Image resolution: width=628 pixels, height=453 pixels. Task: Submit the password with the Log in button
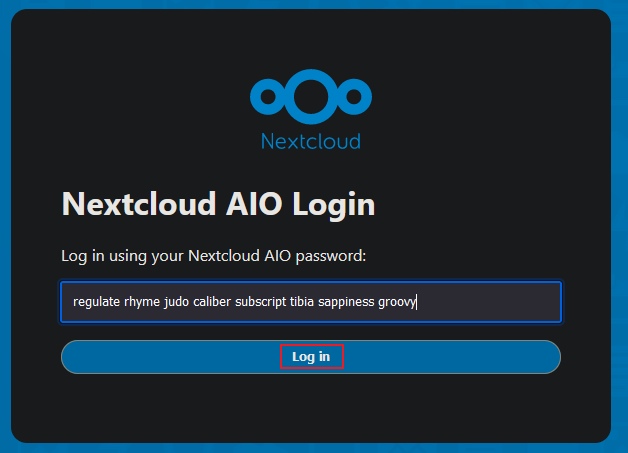pyautogui.click(x=311, y=357)
